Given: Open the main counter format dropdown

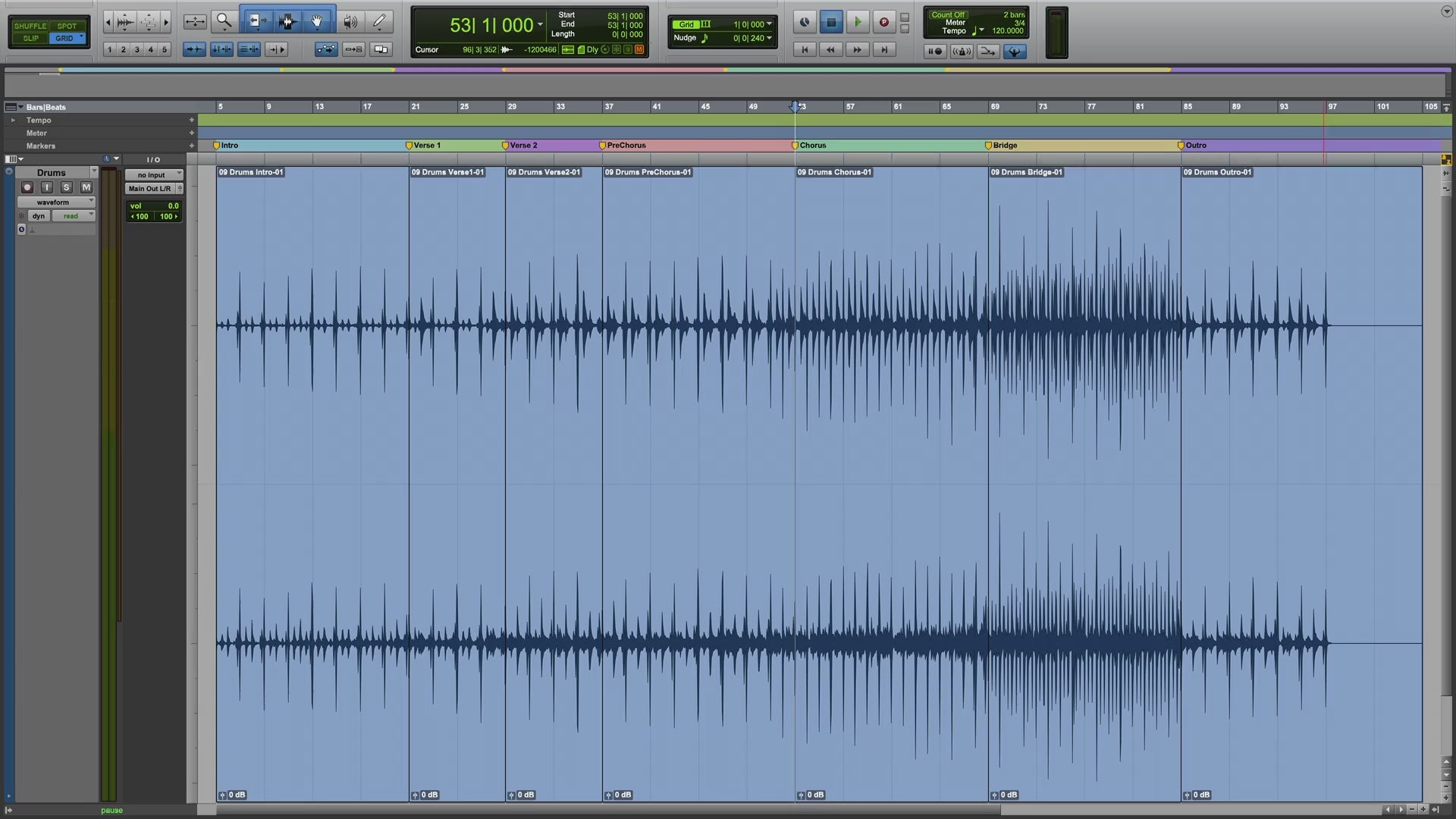Looking at the screenshot, I should pos(540,24).
